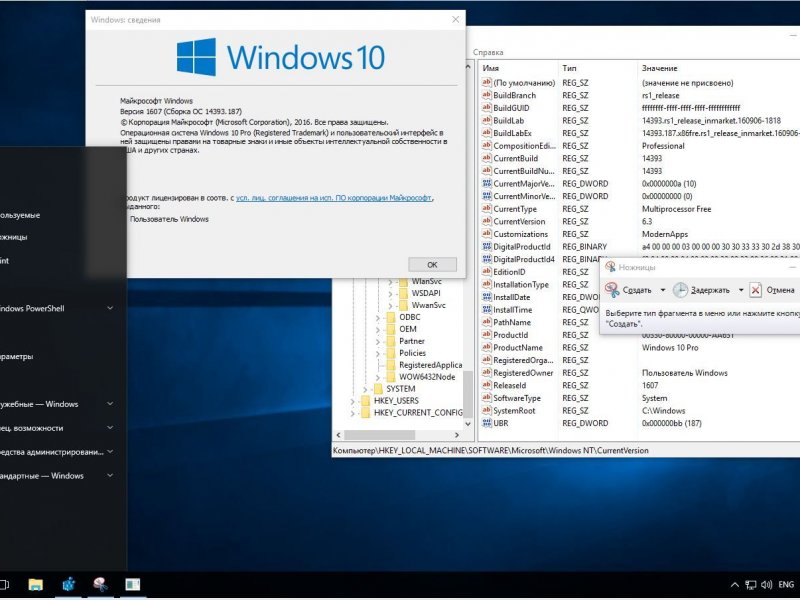
Task: Select the UBR DWORD icon
Action: pyautogui.click(x=486, y=423)
